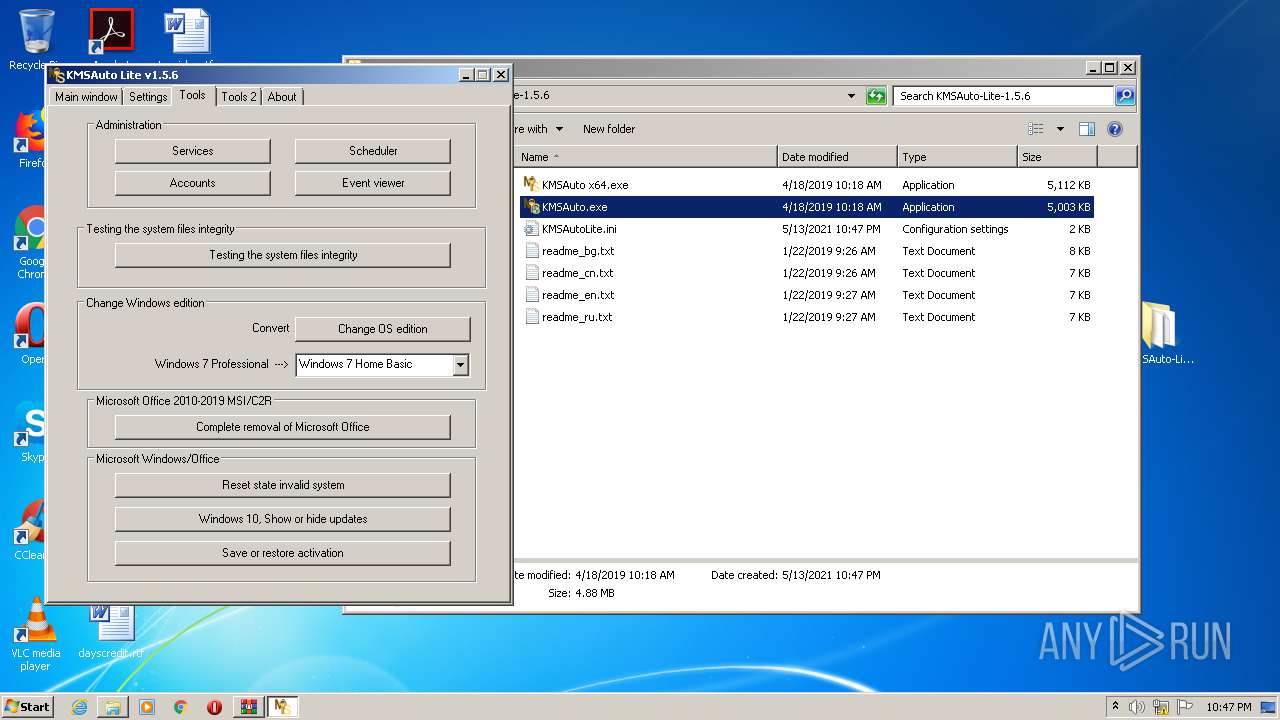
Task: Open the Adobe Acrobat desktop shortcut
Action: (111, 31)
